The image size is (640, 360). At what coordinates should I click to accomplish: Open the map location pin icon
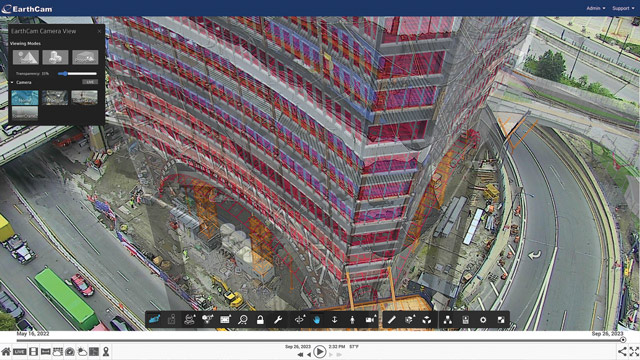pos(106,351)
